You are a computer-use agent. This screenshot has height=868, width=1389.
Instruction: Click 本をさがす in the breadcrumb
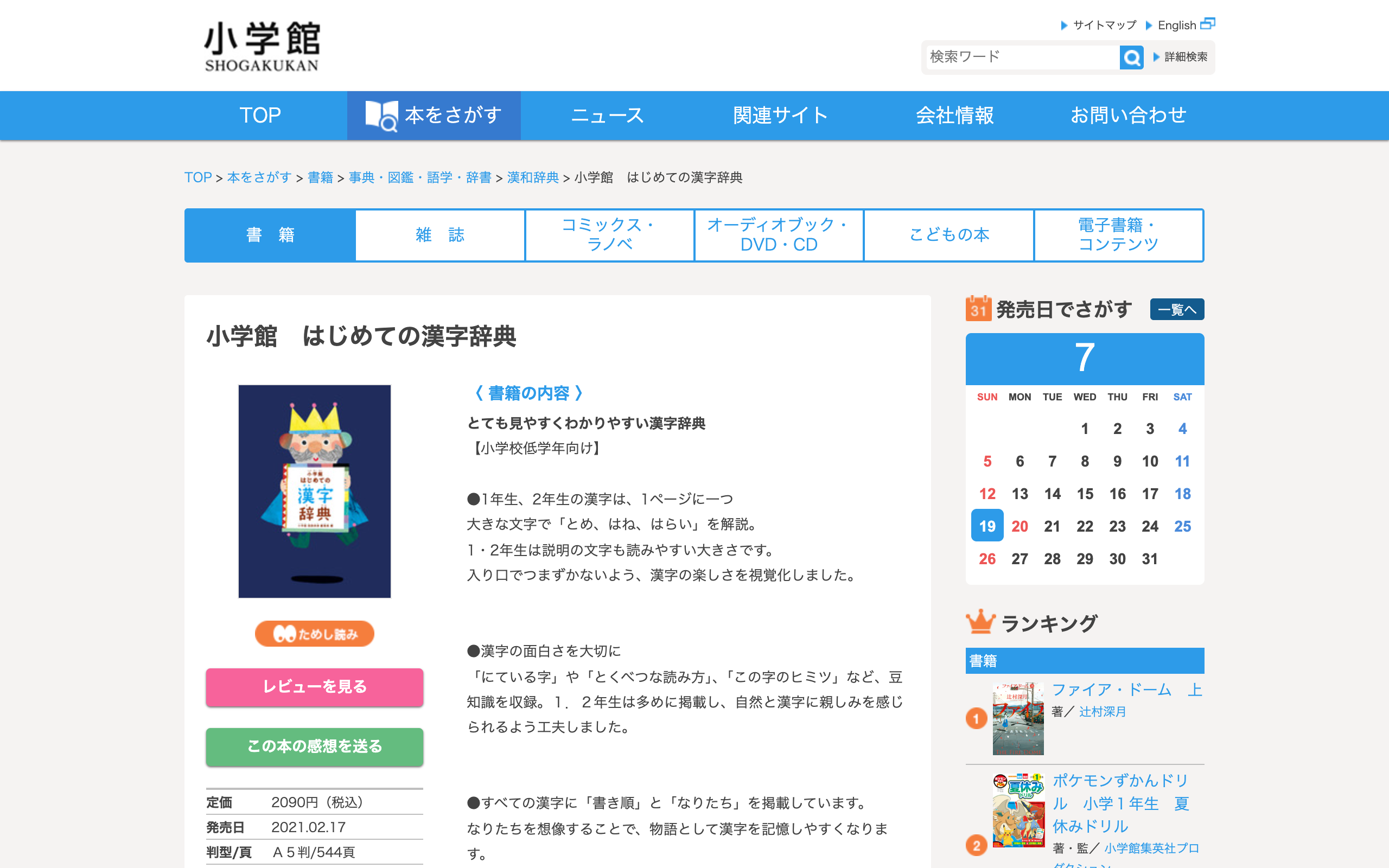[x=259, y=177]
